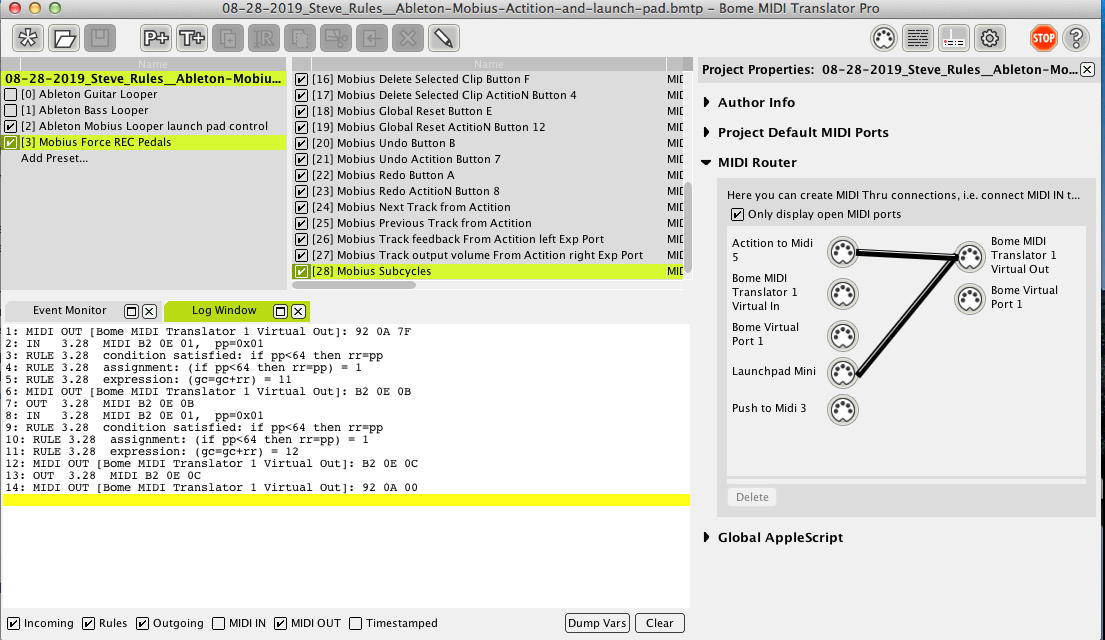The image size is (1105, 640).
Task: Click the Save floppy disk icon
Action: pos(100,38)
